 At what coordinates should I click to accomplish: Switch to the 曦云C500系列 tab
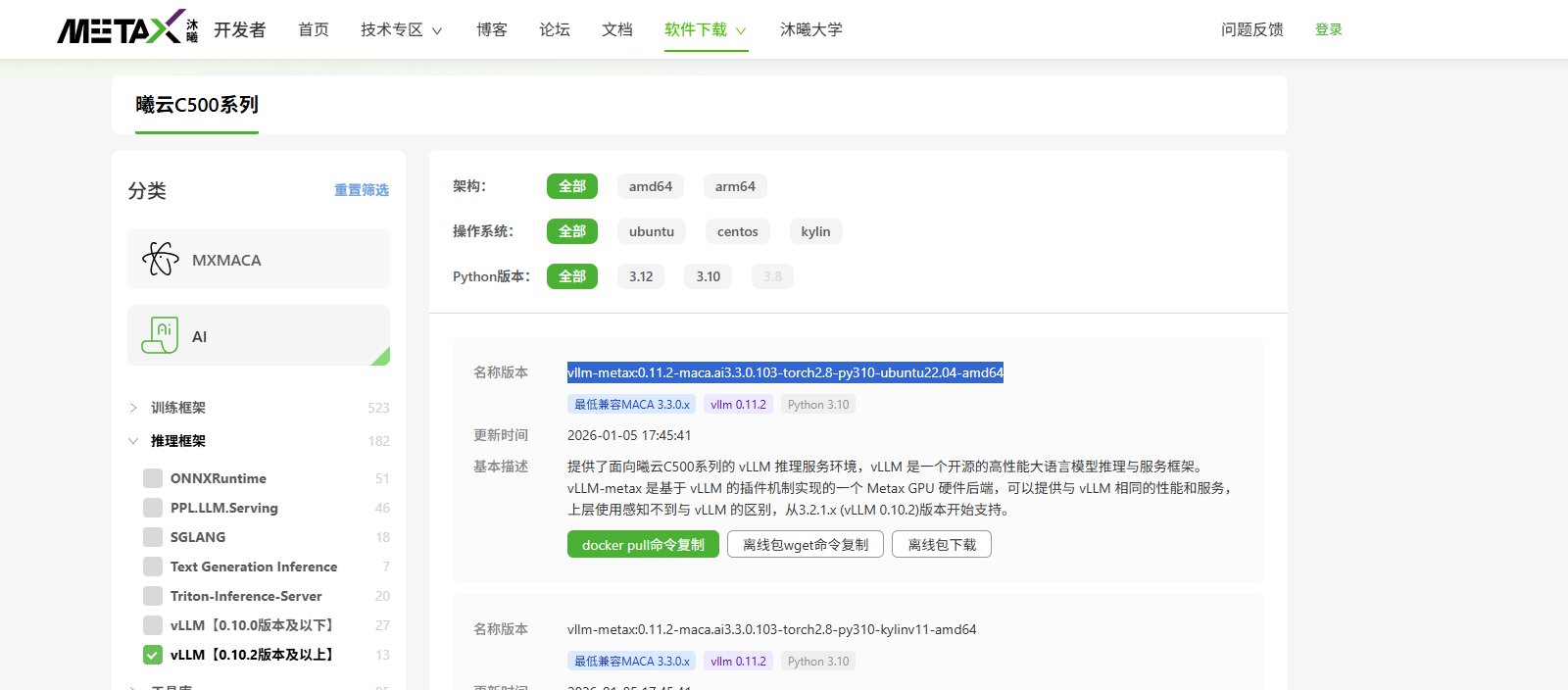coord(197,105)
